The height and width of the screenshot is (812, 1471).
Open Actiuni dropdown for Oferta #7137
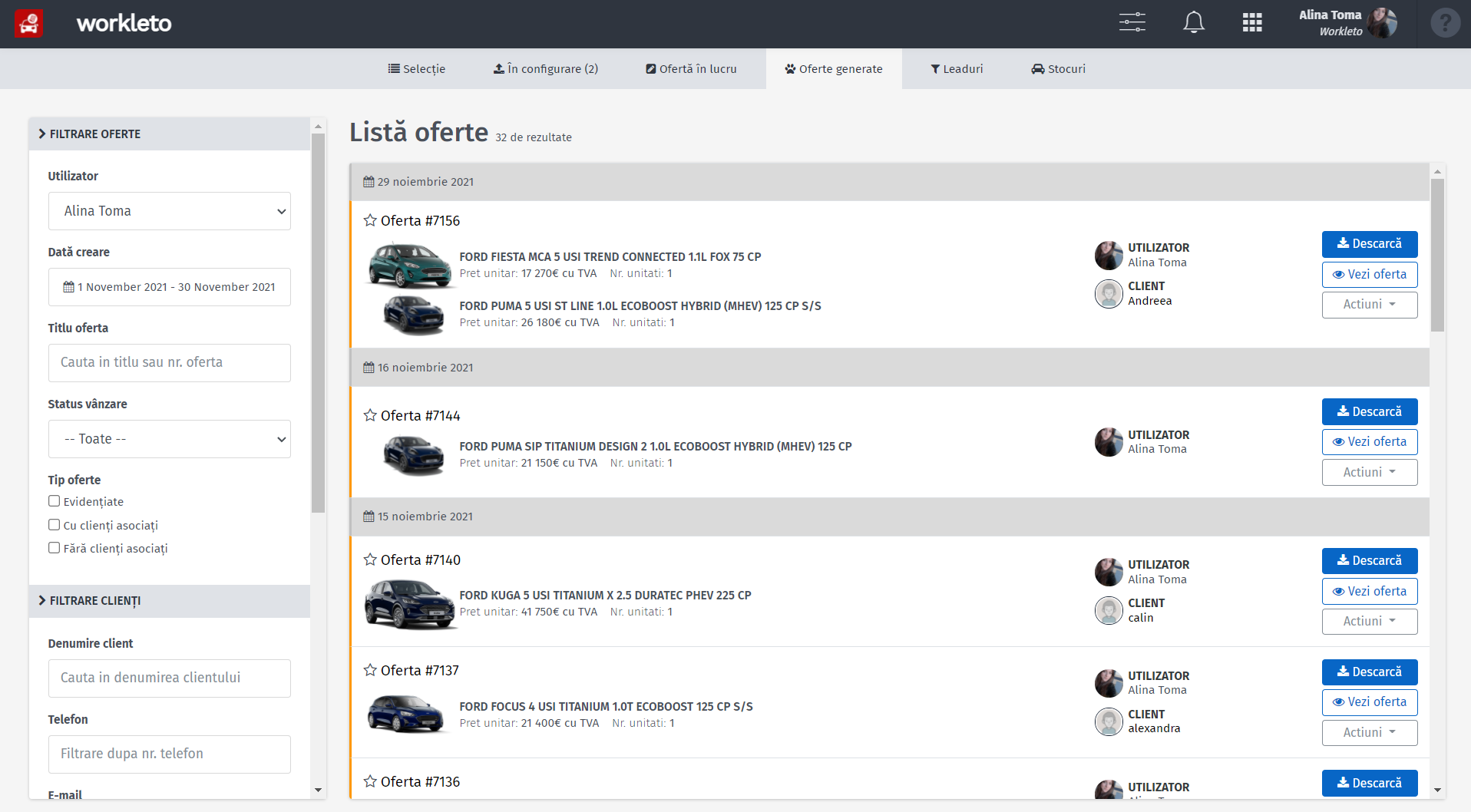(1370, 733)
